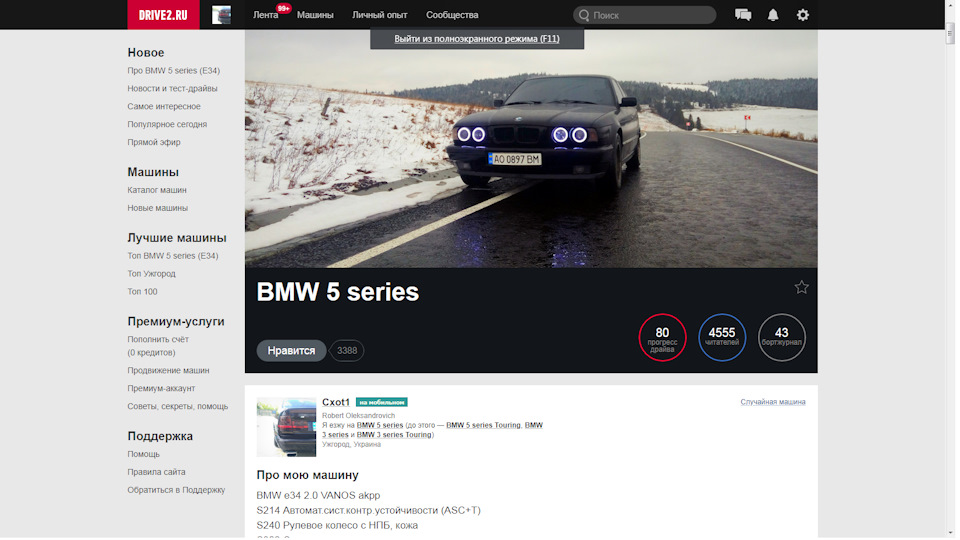Click text BMW e34 2.0 VANOS akpp
Image resolution: width=960 pixels, height=540 pixels.
point(318,495)
